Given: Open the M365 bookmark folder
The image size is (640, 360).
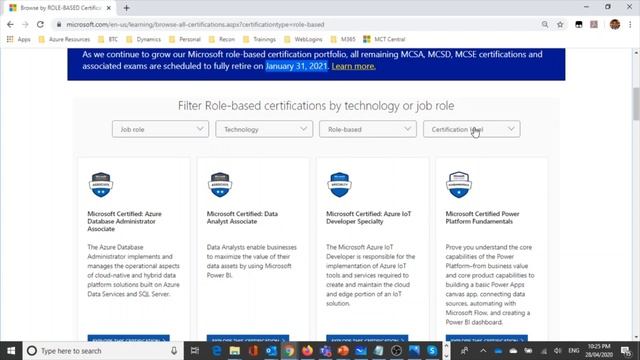Looking at the screenshot, I should pos(343,39).
